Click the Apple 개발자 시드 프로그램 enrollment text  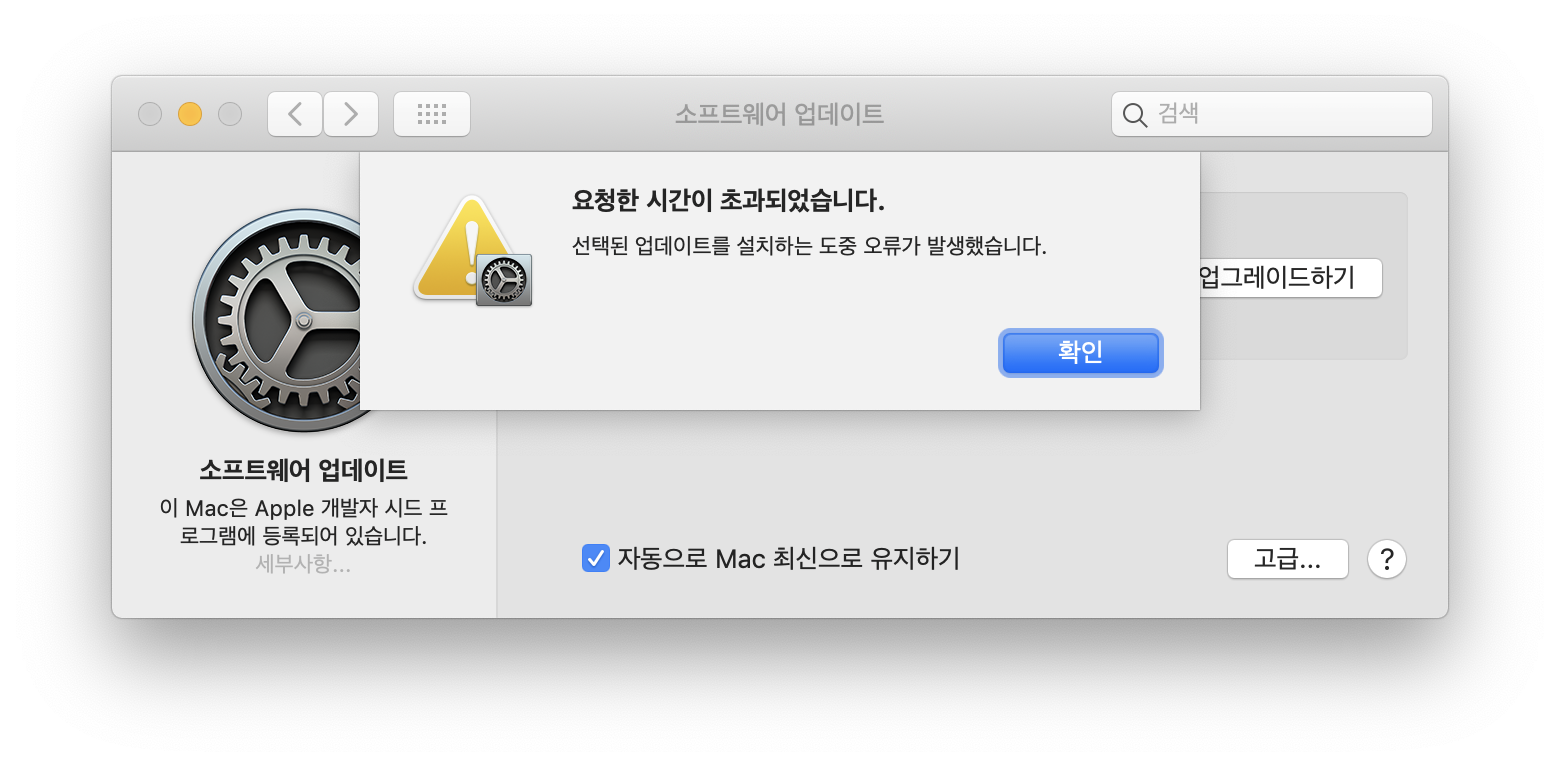click(x=304, y=521)
